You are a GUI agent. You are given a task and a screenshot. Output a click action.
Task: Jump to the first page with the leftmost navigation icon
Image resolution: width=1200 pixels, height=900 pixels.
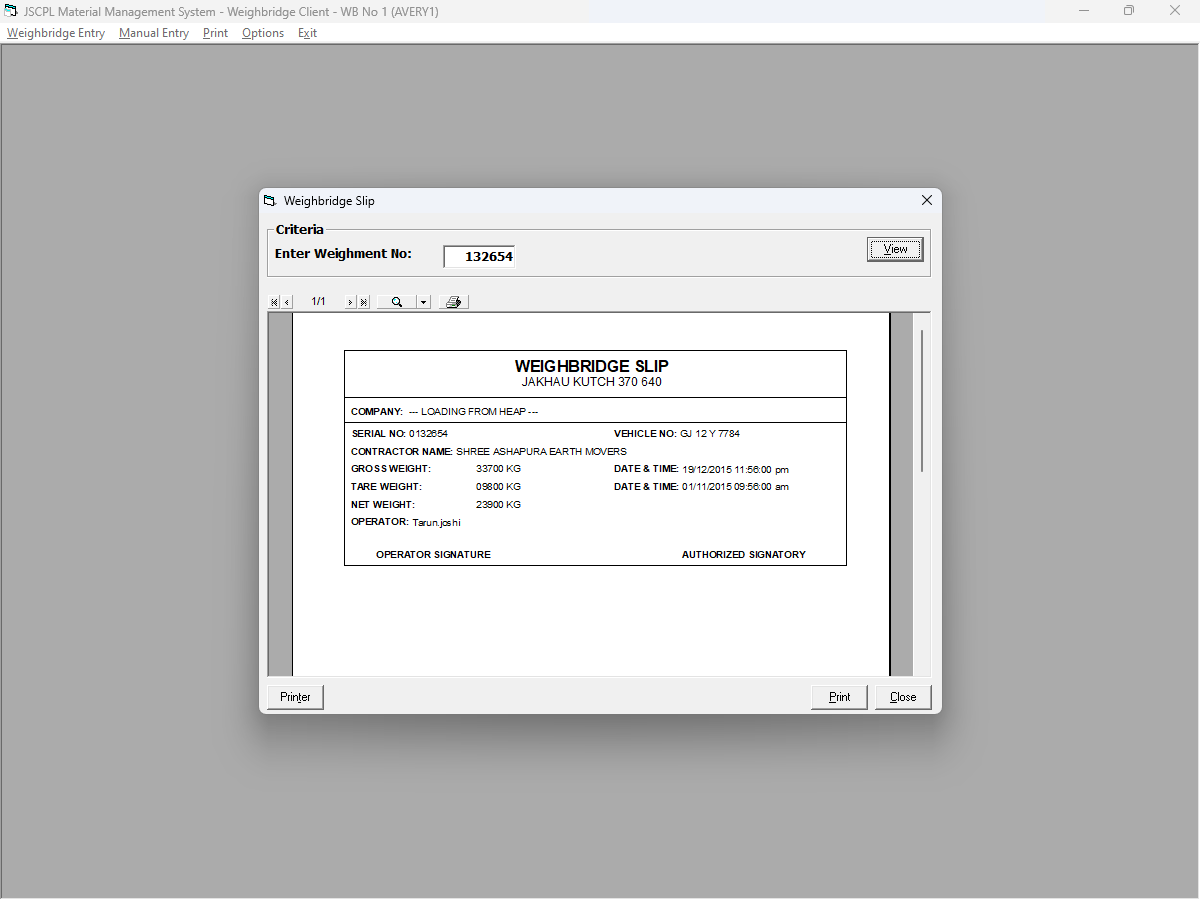coord(274,301)
